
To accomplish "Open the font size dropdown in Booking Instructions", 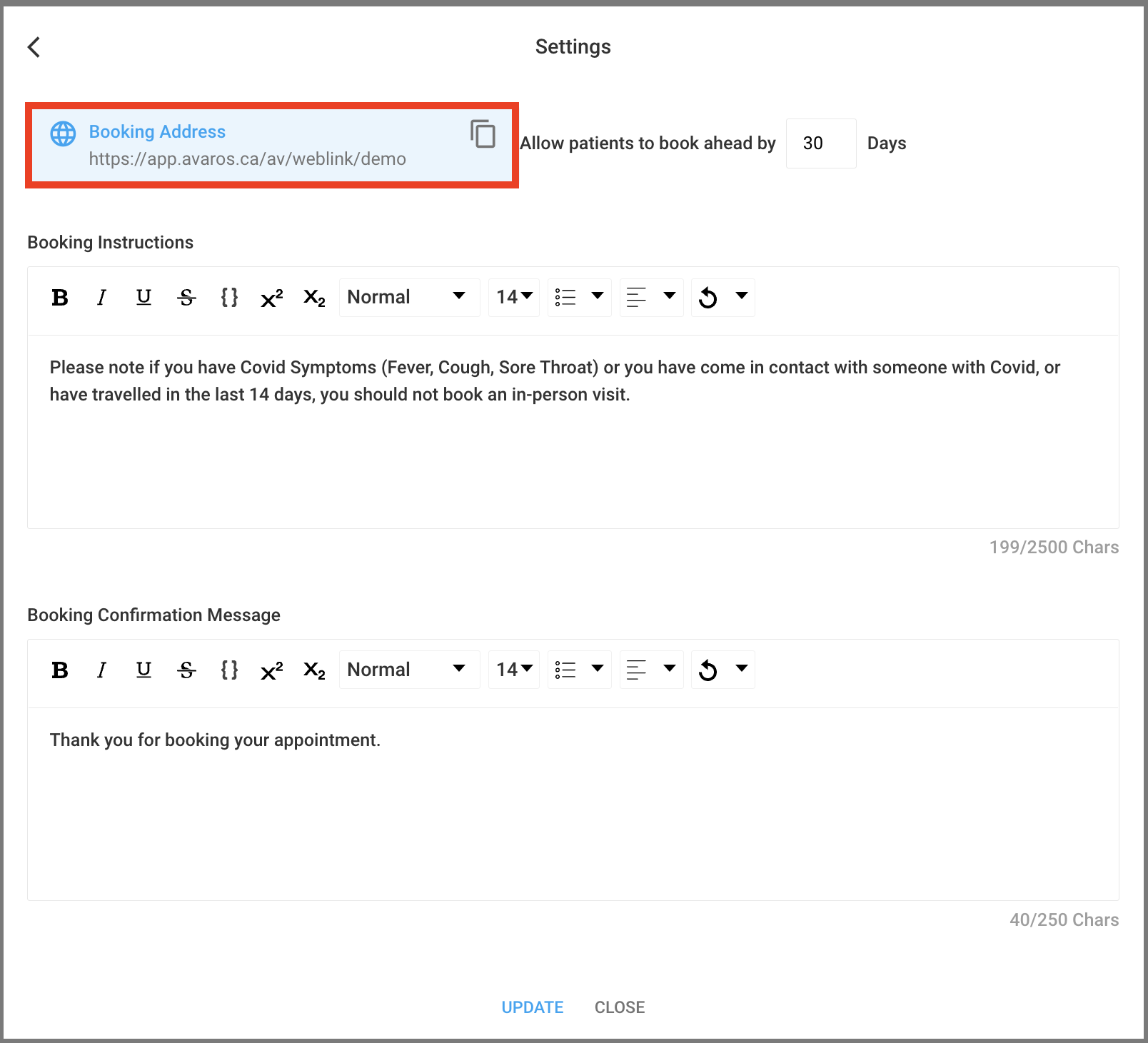I will point(514,298).
